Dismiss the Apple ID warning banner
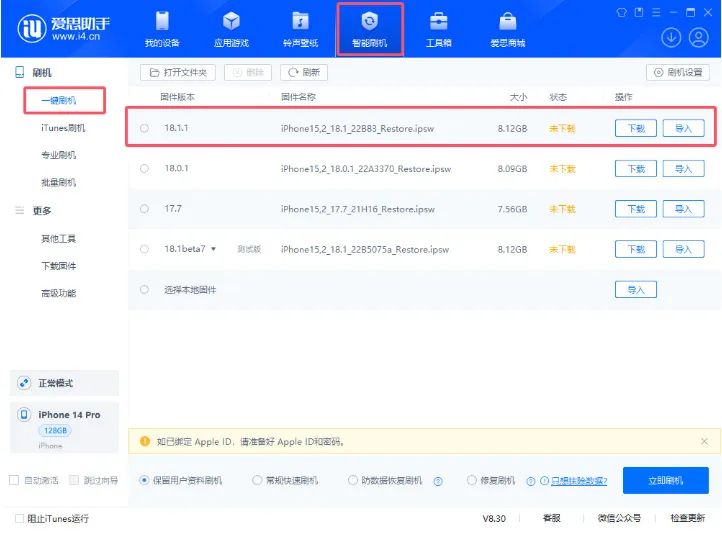Screen dimensions: 722x537 point(704,441)
